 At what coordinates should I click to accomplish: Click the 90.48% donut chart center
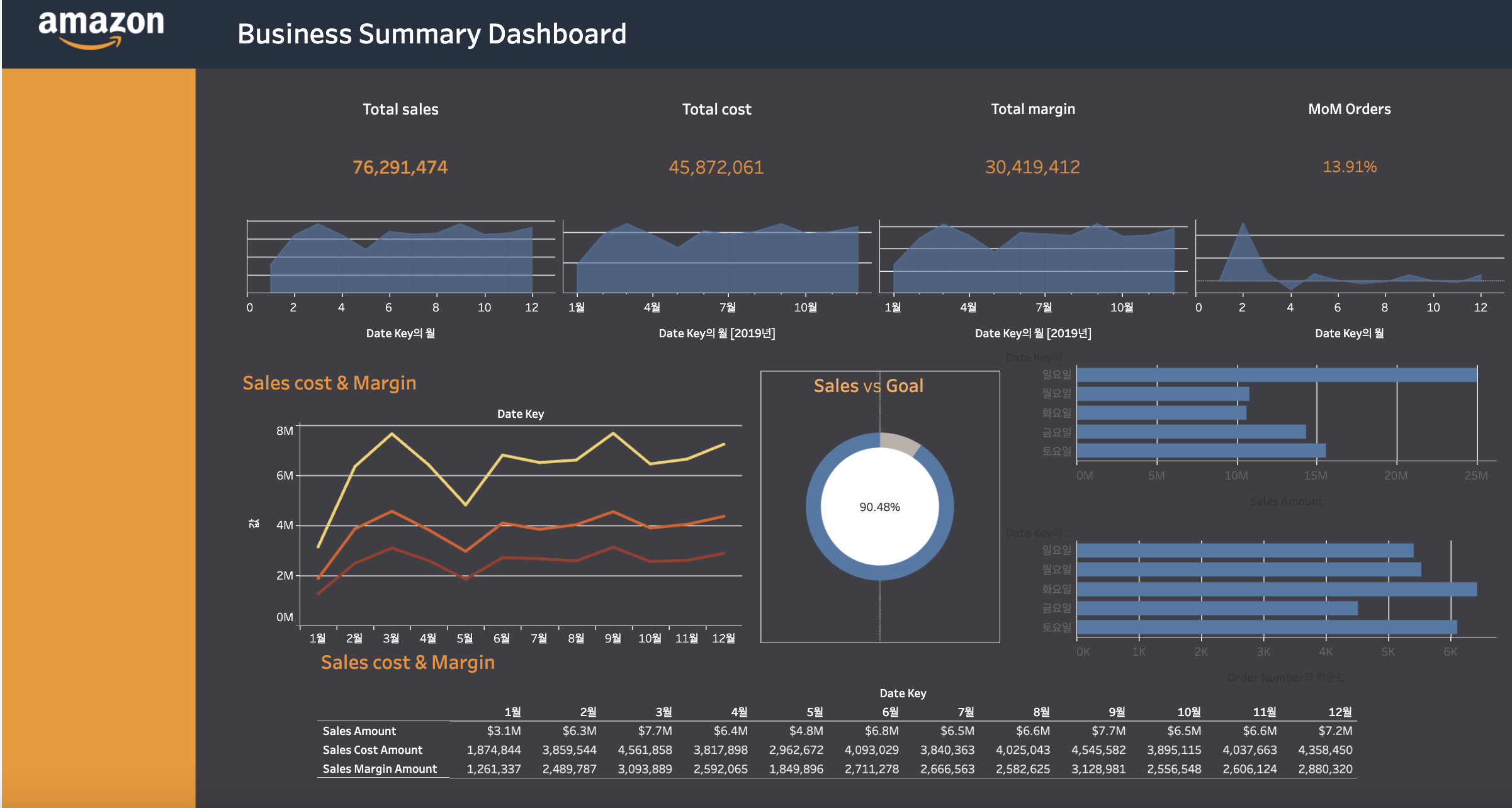(879, 507)
